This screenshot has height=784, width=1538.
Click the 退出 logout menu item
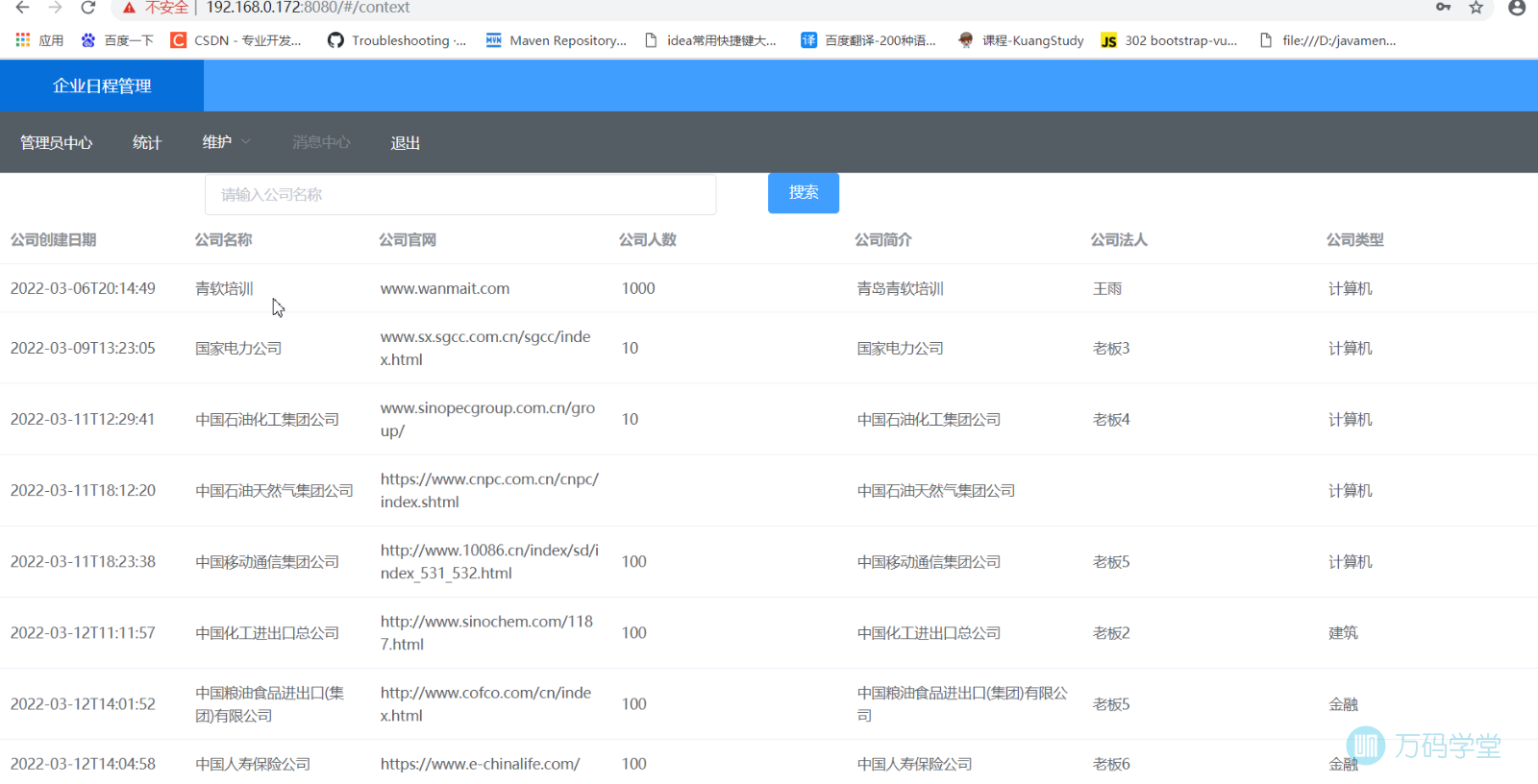tap(405, 142)
